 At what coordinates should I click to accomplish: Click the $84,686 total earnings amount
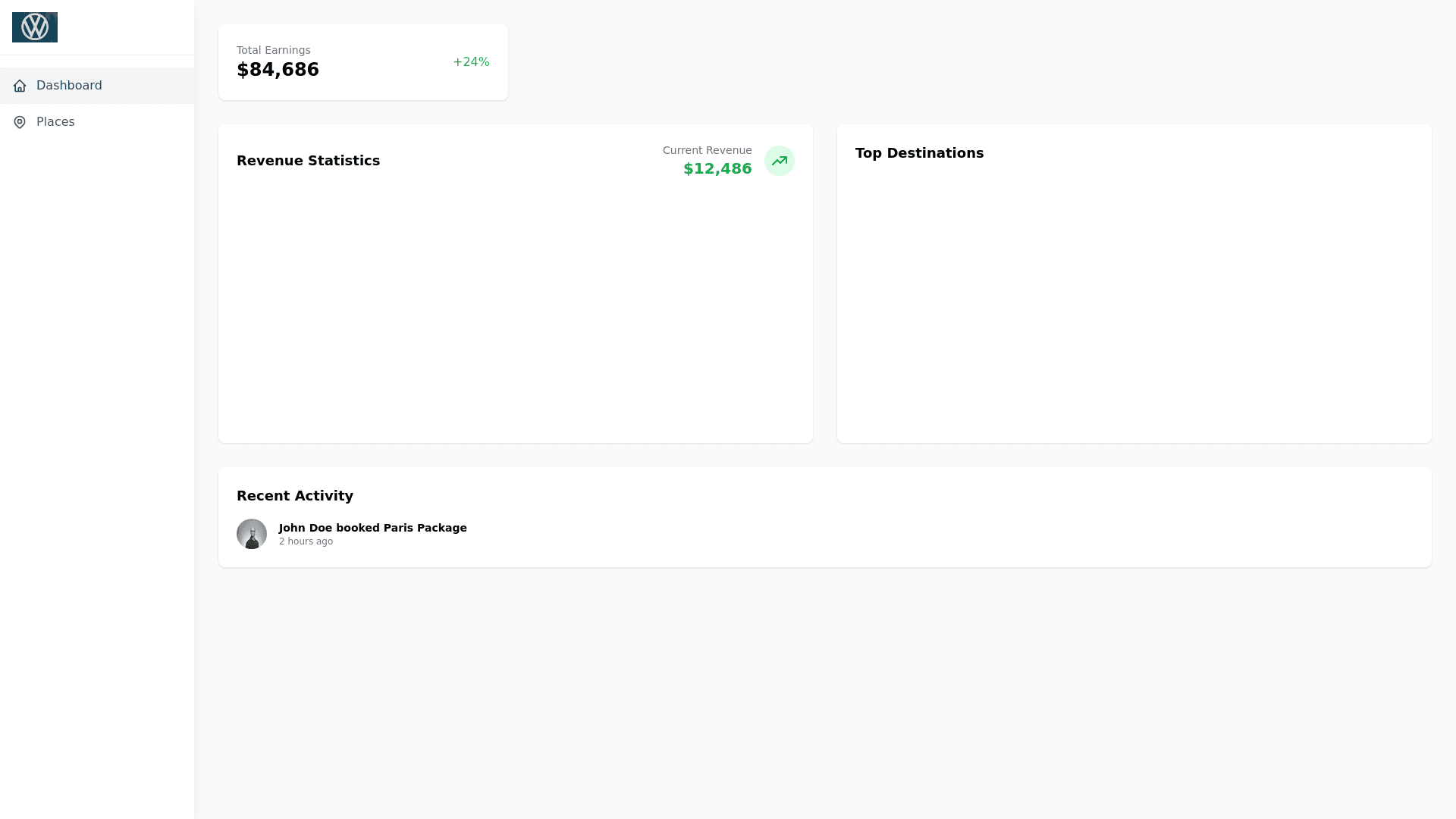pyautogui.click(x=278, y=70)
